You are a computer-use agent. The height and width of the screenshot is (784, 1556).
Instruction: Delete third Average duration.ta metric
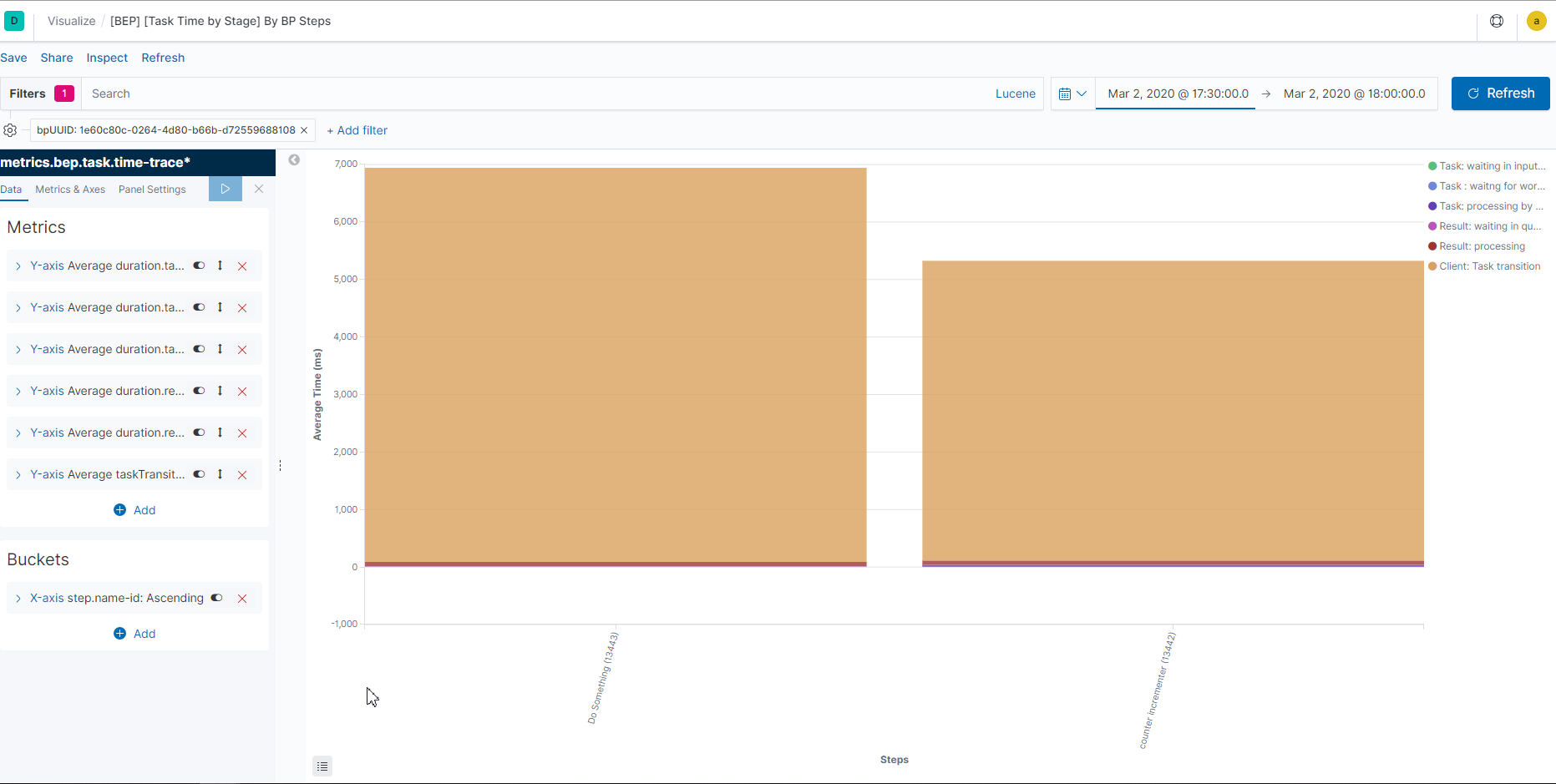tap(242, 350)
